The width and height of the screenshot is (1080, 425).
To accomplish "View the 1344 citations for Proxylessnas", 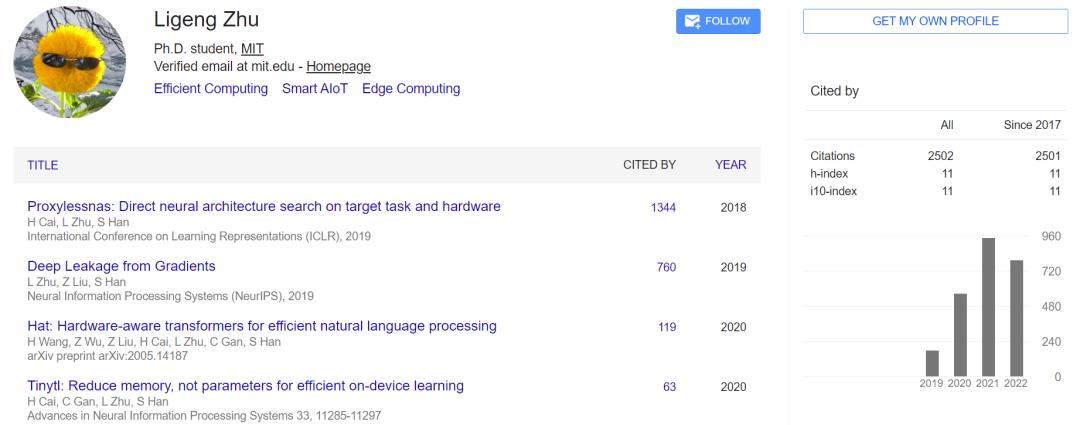I will [x=663, y=208].
